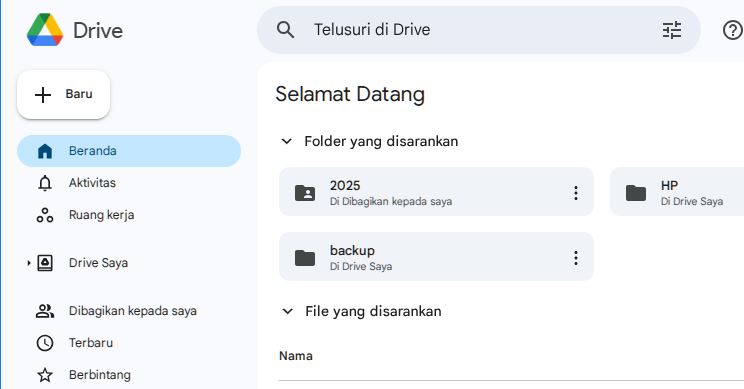Click the Ruang kerja circles icon
The height and width of the screenshot is (389, 744).
(x=45, y=215)
